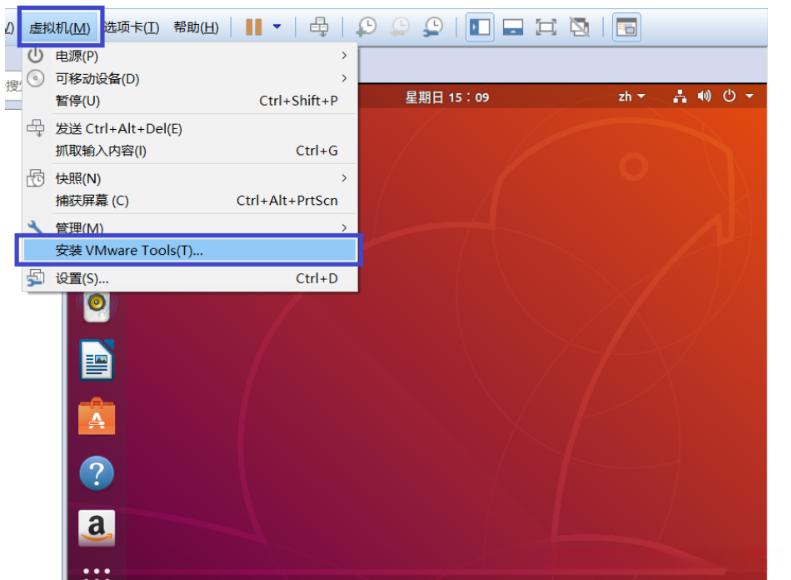Click the snapshot clock icon beside 快照(N)
Screen dimensions: 791x580
point(35,178)
